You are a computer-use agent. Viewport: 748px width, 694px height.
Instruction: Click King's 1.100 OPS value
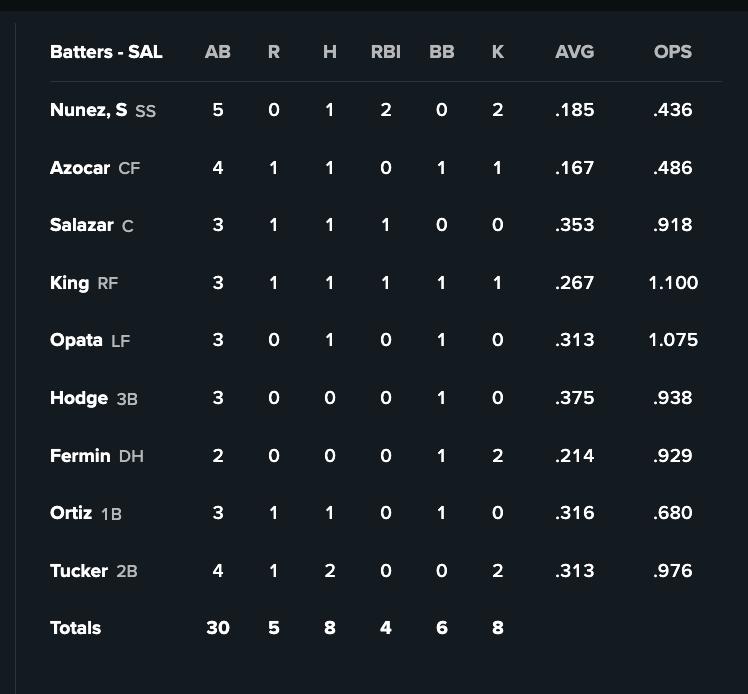[672, 283]
